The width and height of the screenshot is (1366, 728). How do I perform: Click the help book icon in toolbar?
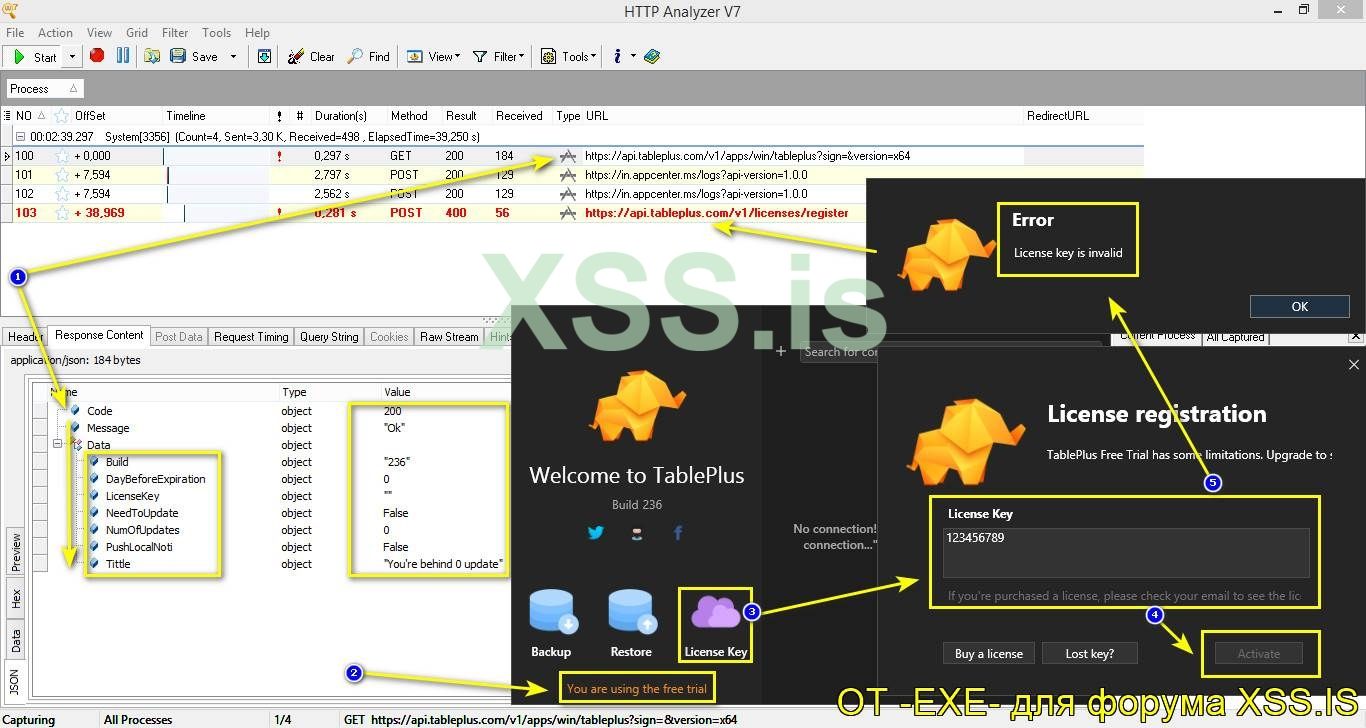652,56
